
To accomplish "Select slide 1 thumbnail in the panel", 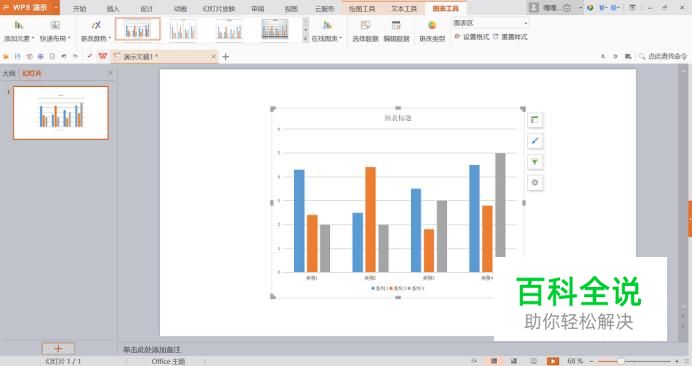I will point(61,113).
